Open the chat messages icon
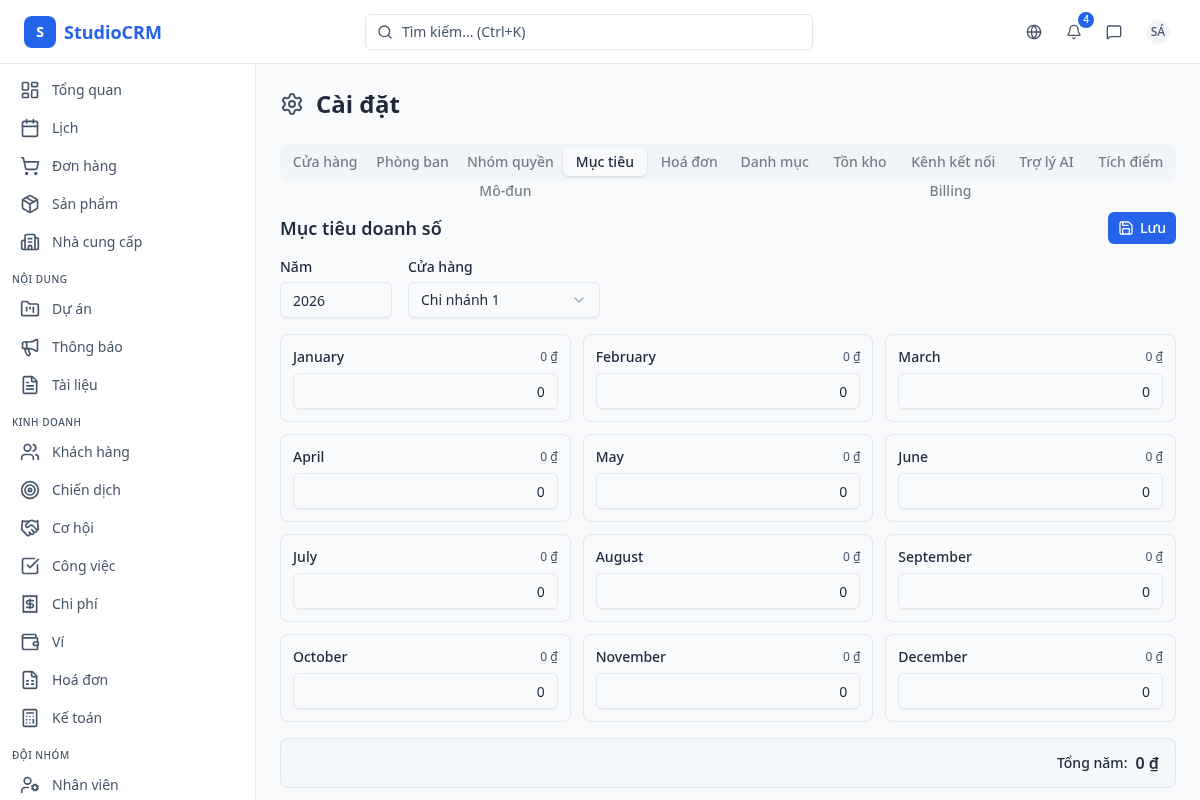Image resolution: width=1200 pixels, height=800 pixels. (x=1114, y=32)
